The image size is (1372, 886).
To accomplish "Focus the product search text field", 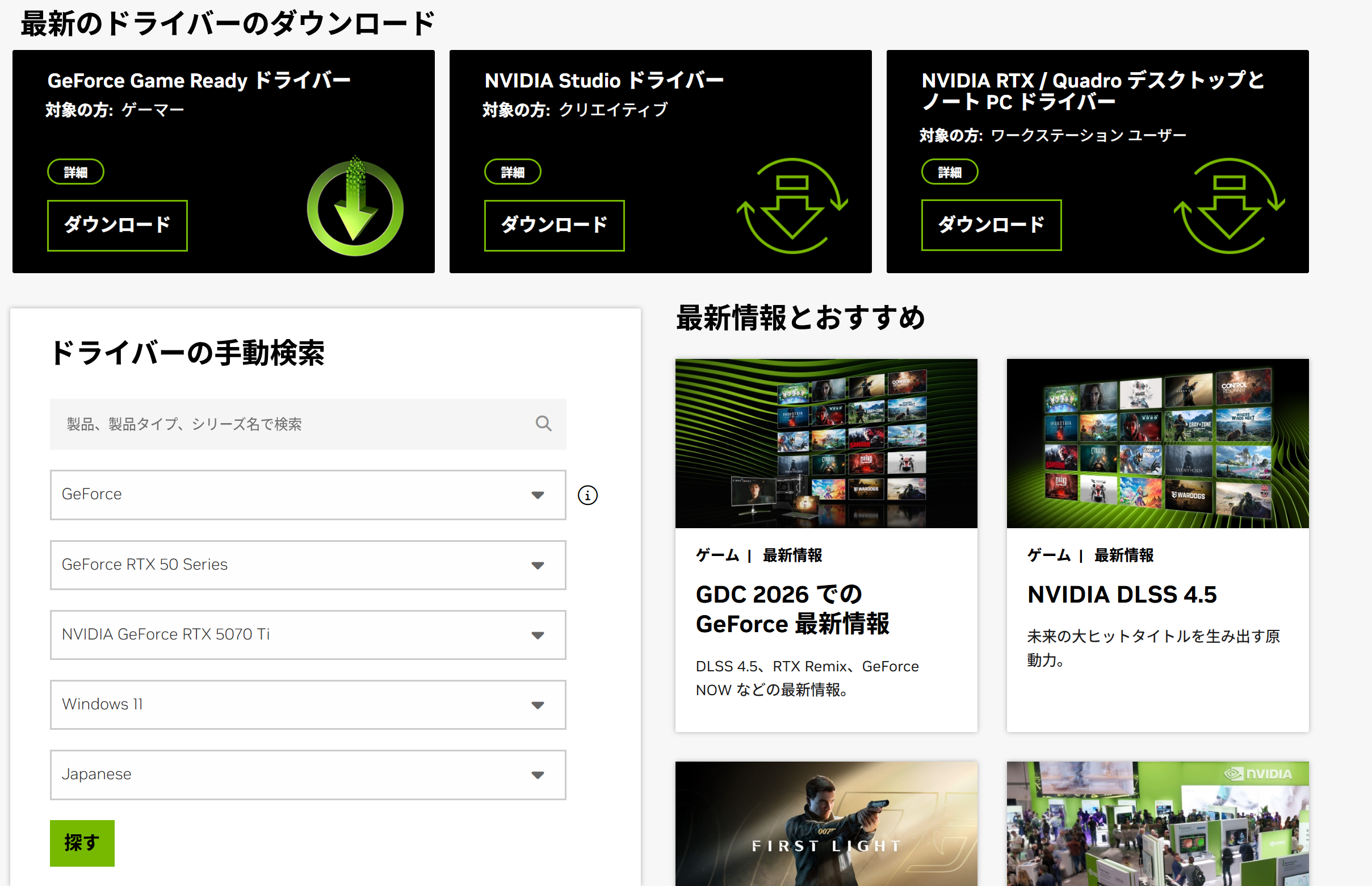I will (287, 424).
